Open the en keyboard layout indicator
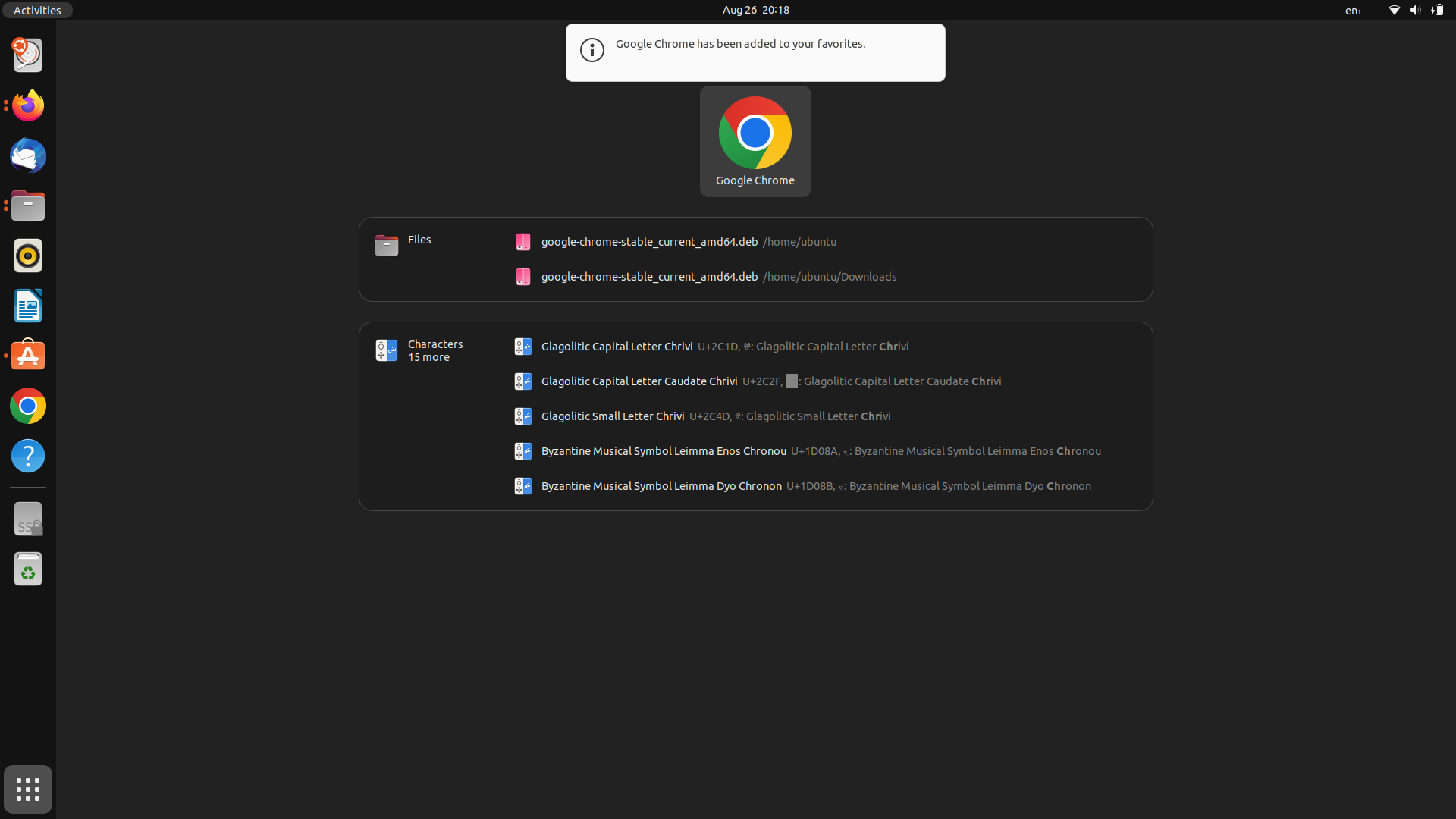The width and height of the screenshot is (1456, 819). [x=1353, y=11]
